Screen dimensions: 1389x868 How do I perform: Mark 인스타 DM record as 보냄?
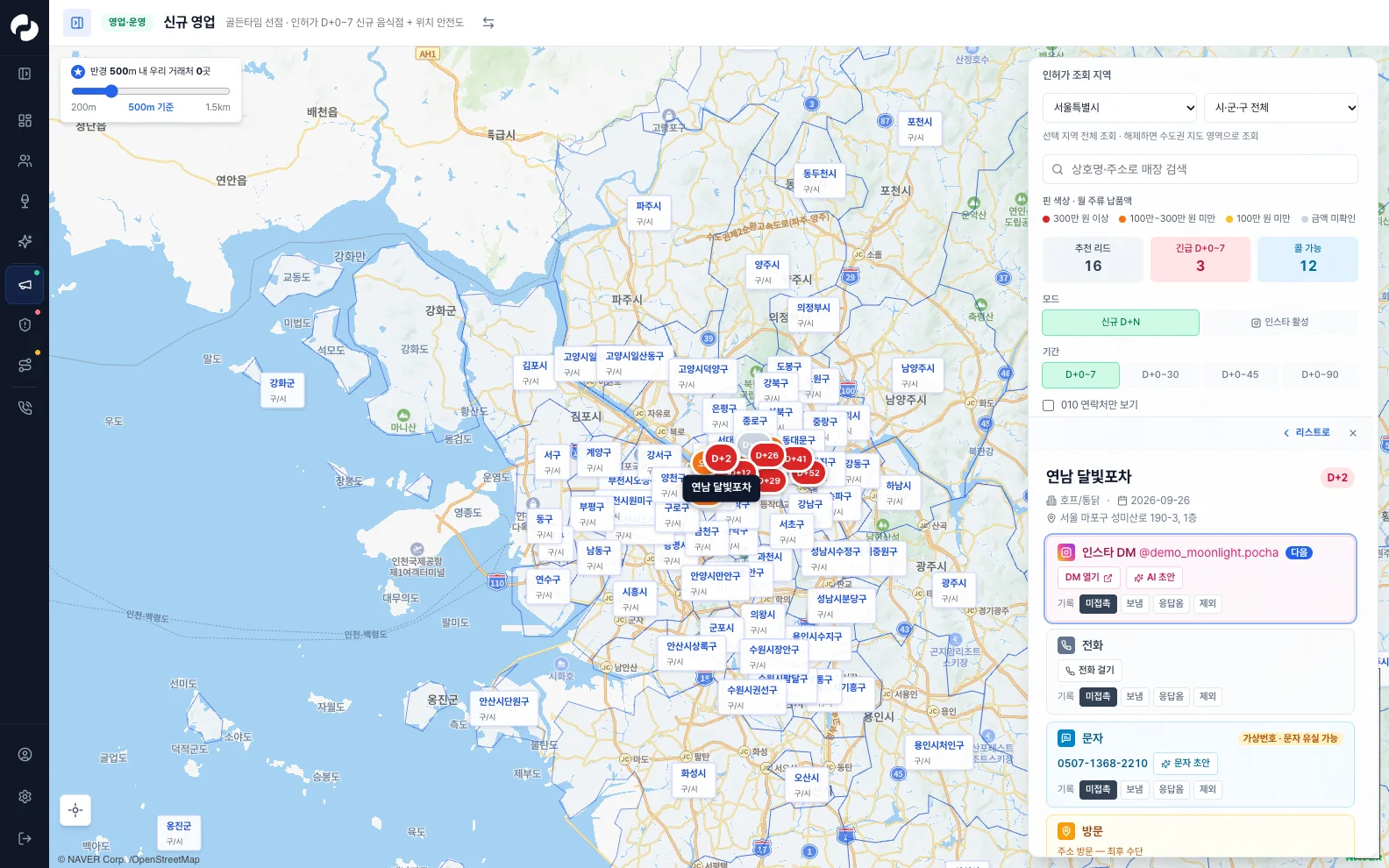[x=1135, y=603]
